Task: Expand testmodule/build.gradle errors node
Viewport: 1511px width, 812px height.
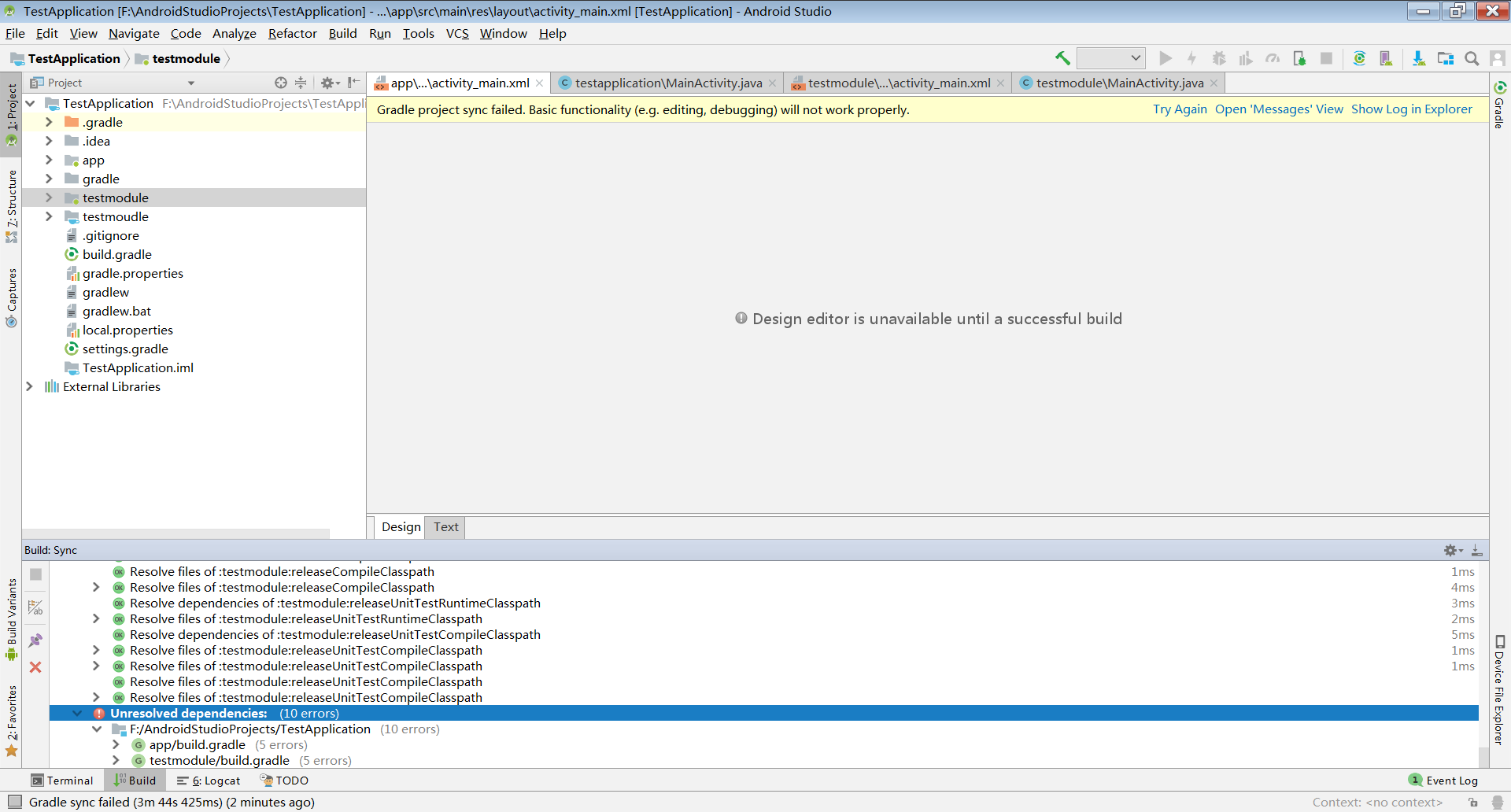Action: (116, 760)
